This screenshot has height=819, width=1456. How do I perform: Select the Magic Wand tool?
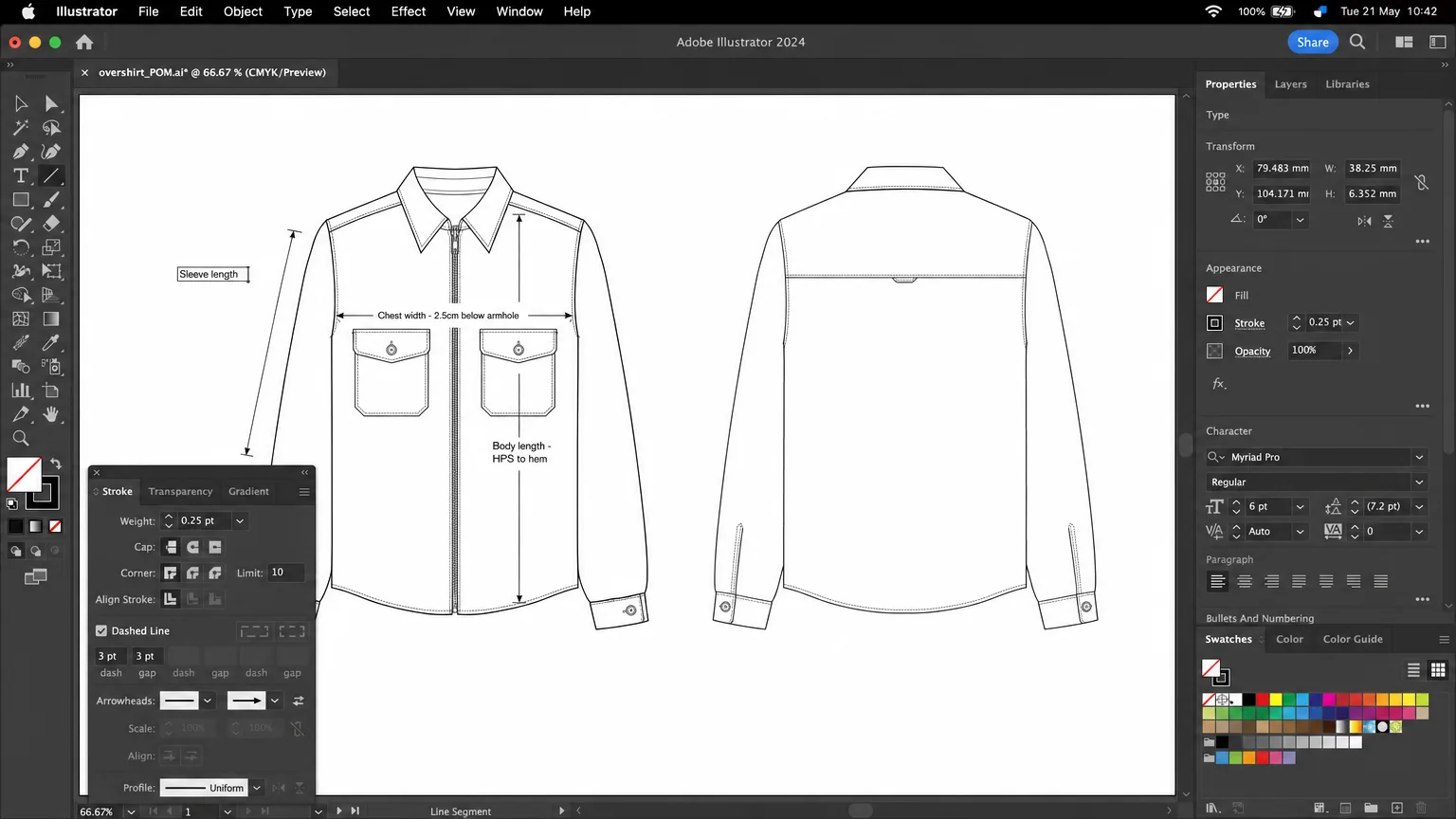[x=21, y=127]
